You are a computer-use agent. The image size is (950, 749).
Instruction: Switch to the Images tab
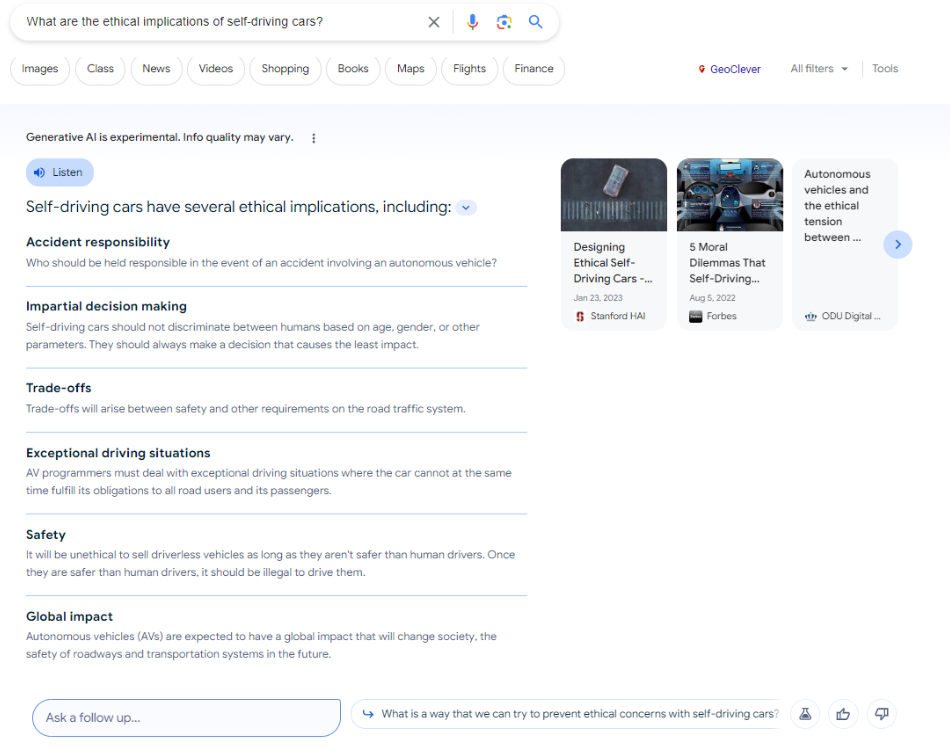[x=40, y=69]
